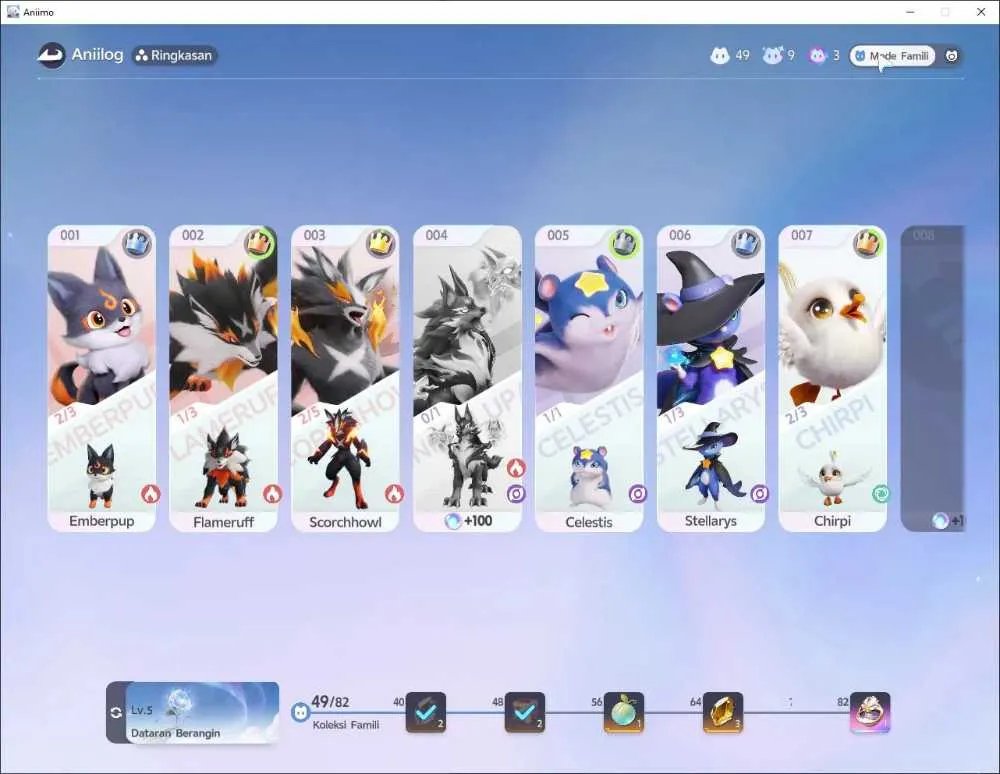This screenshot has width=1000, height=774.
Task: Click the blue Aniimo counter icon showing 9
Action: (772, 55)
